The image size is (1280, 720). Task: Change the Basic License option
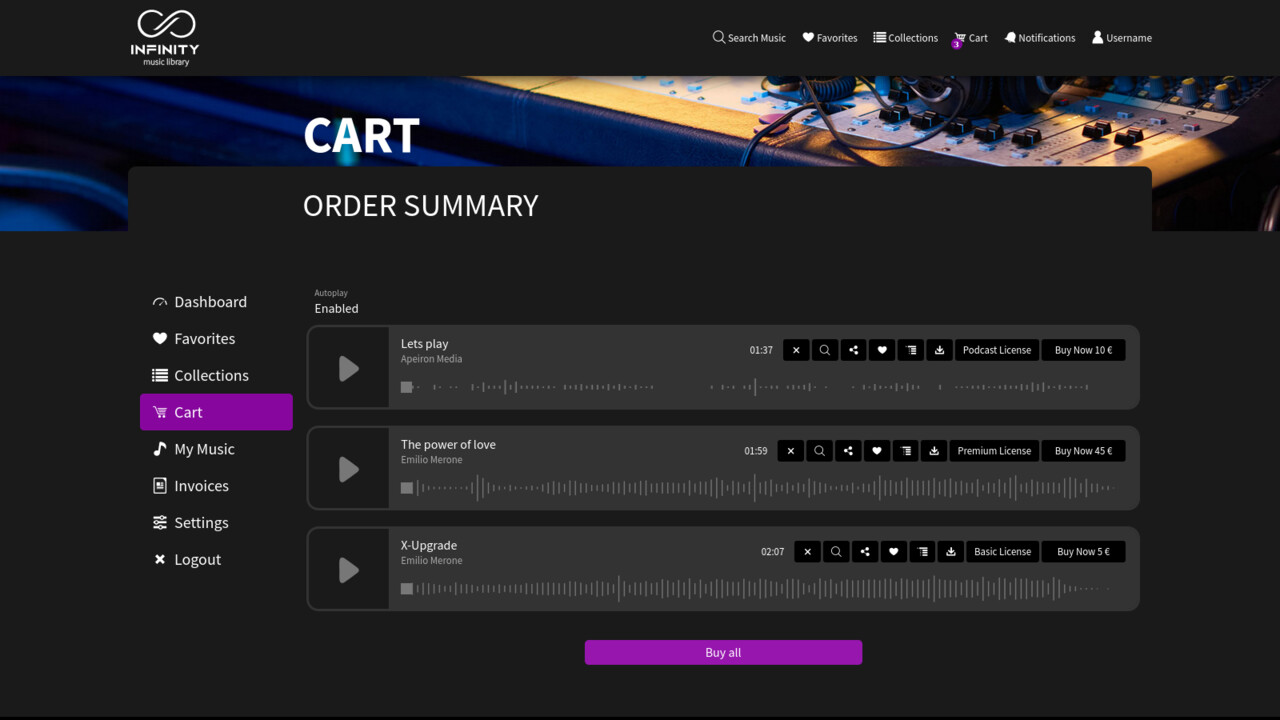click(x=1003, y=552)
